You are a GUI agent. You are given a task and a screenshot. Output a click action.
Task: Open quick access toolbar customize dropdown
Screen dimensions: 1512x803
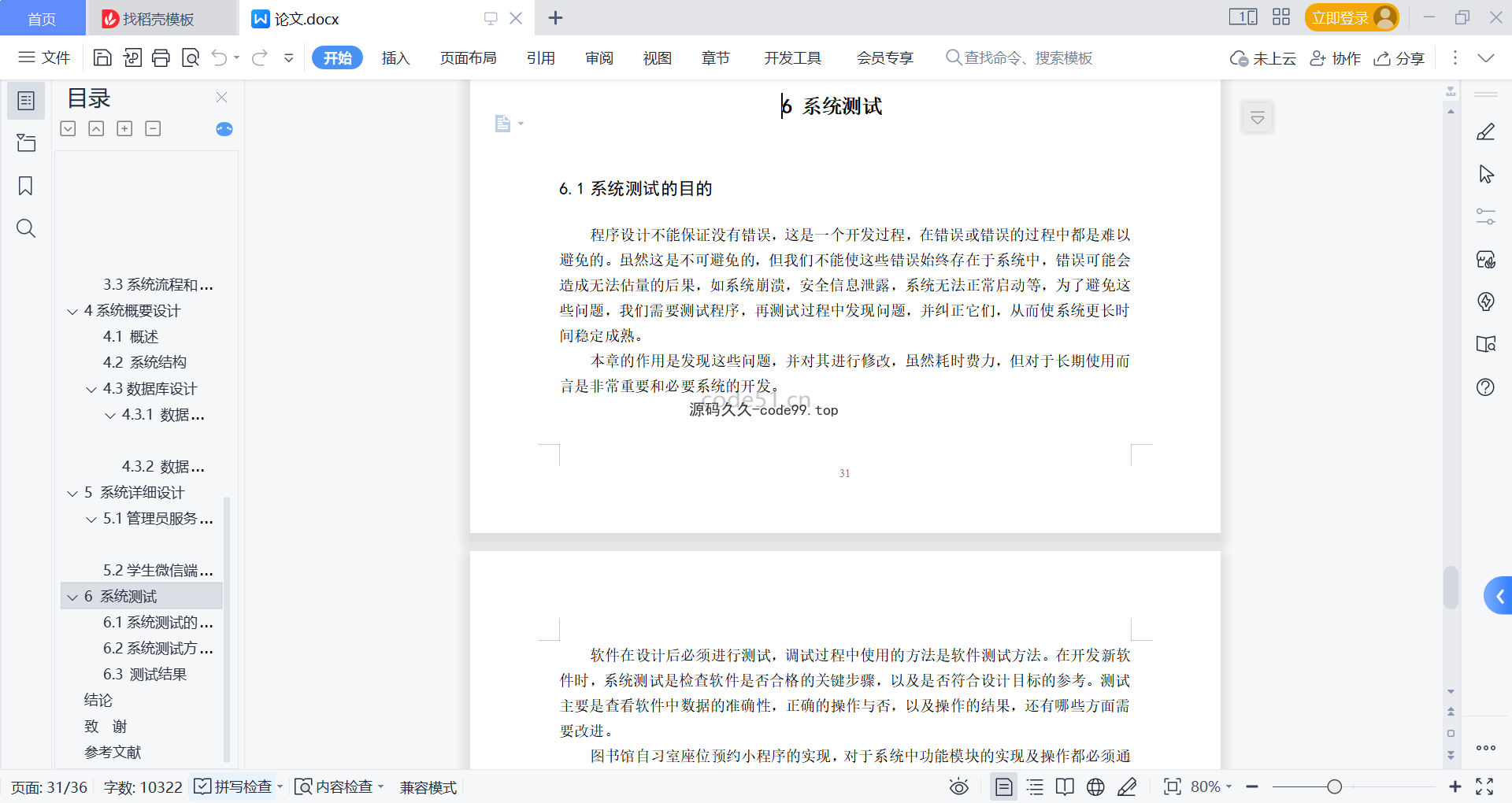click(289, 57)
